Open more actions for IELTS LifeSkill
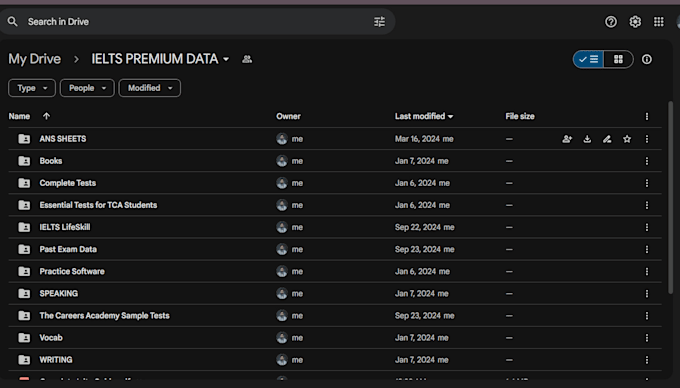Viewport: 680px width, 388px height. [647, 227]
